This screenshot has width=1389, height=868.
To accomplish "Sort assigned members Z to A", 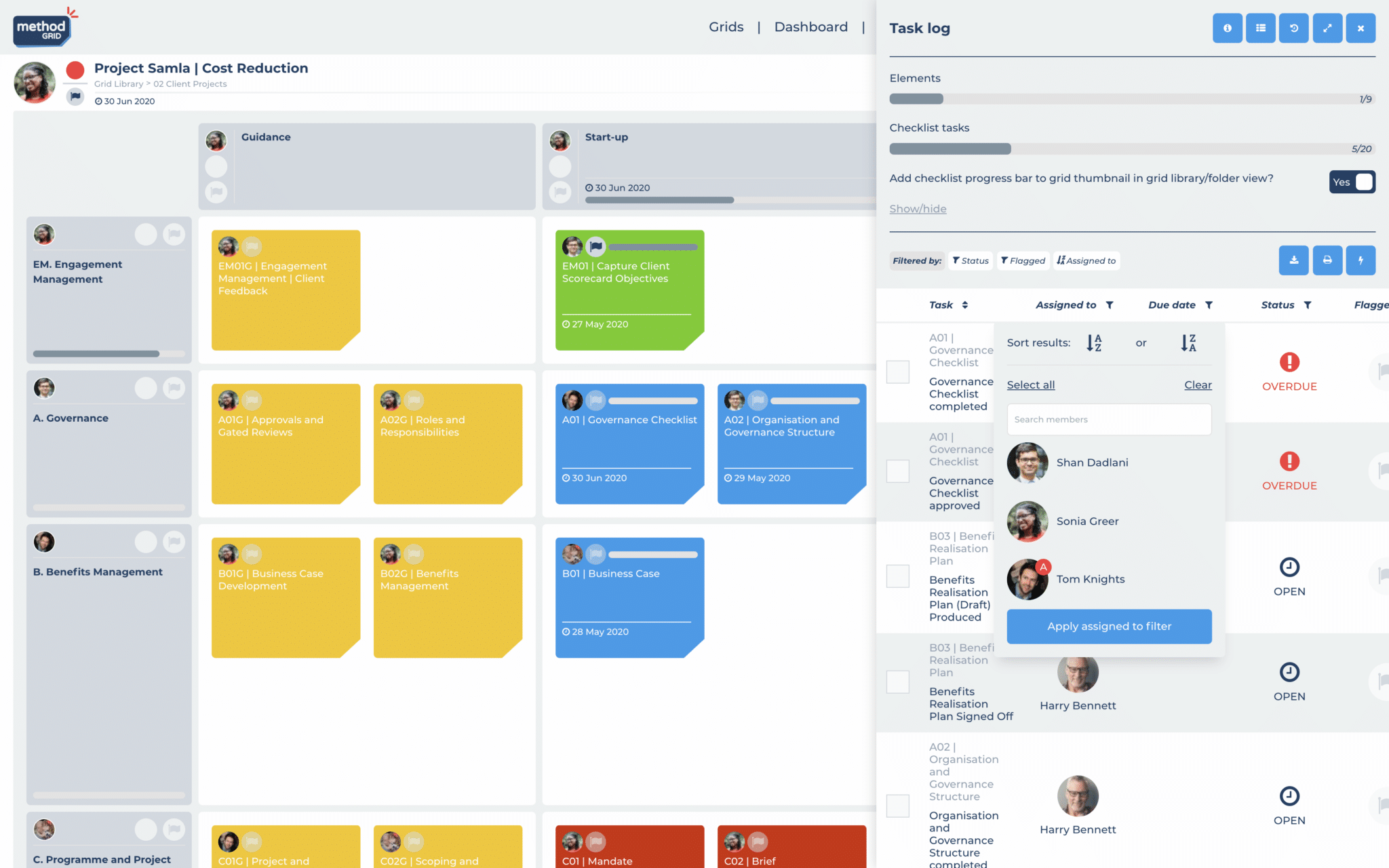I will pos(1188,343).
